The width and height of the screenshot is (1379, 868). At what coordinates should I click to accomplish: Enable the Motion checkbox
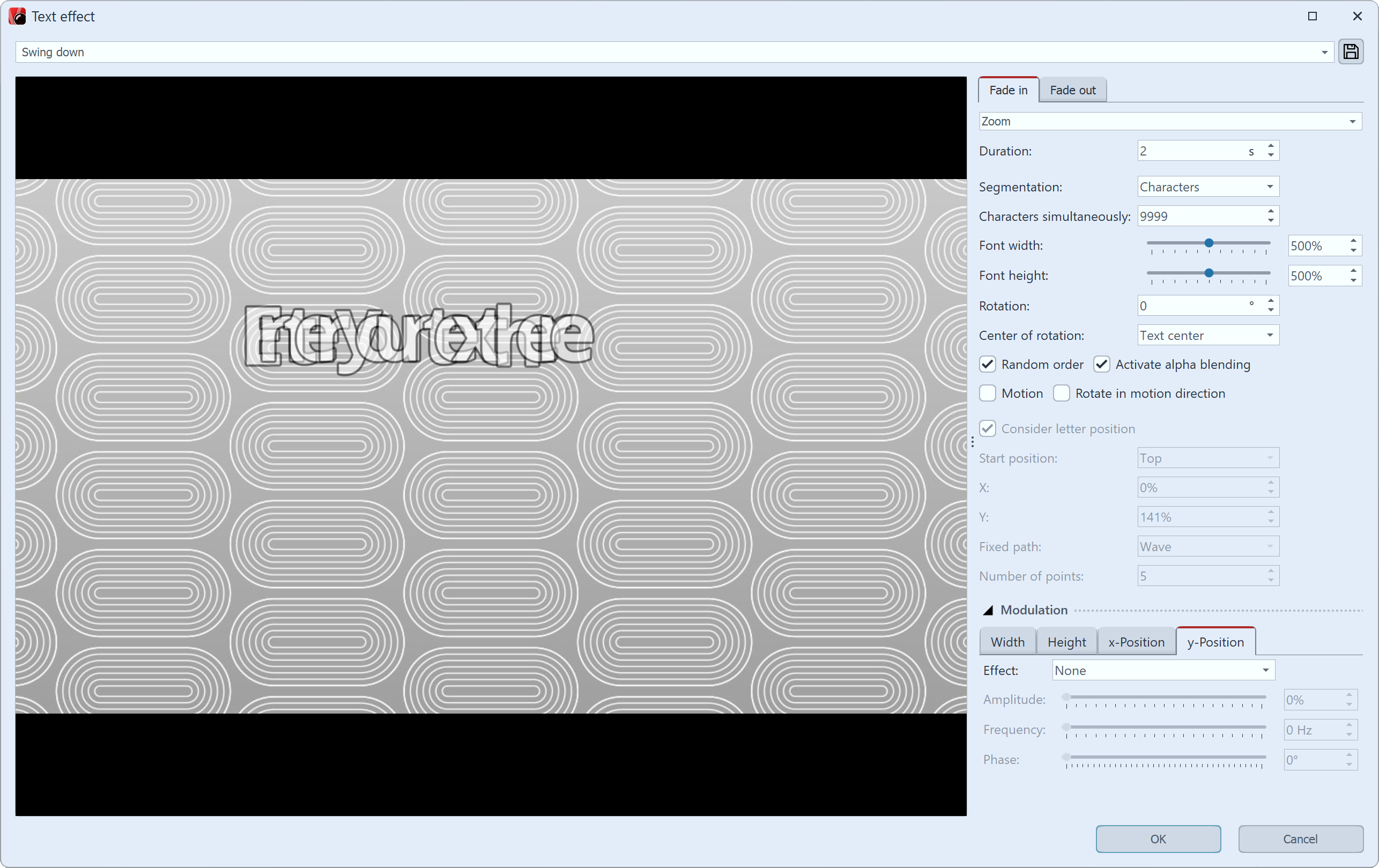tap(988, 393)
